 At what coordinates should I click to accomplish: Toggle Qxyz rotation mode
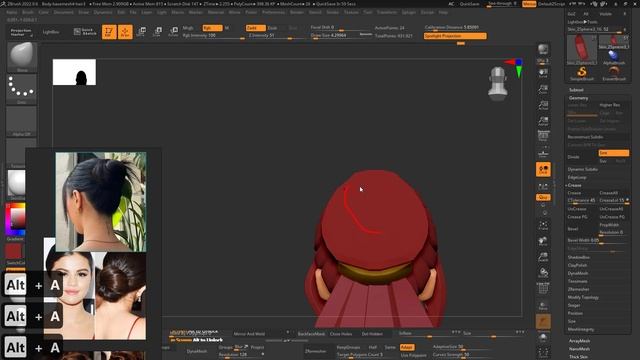pos(543,197)
